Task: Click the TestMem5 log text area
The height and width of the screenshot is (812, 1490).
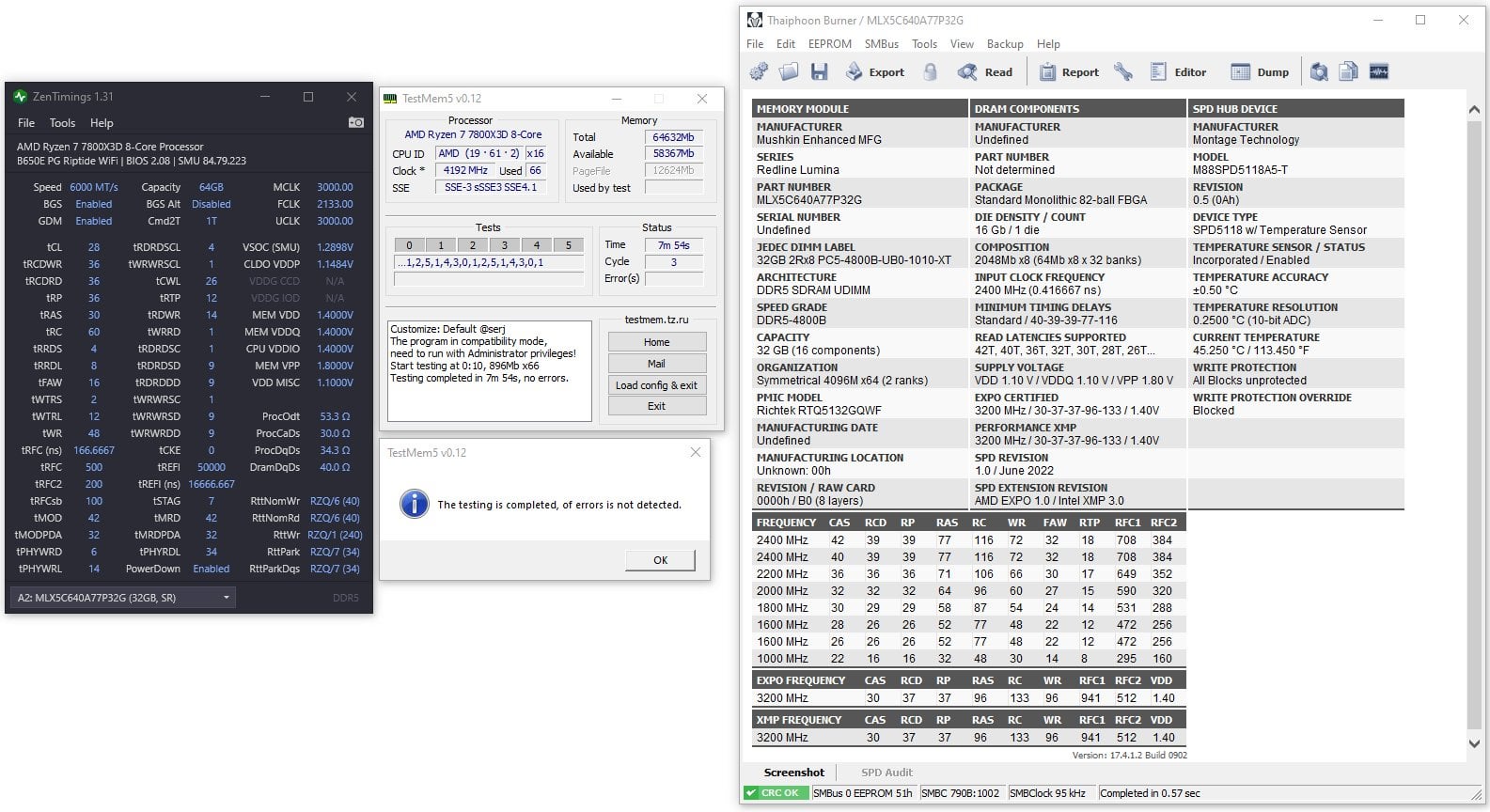Action: coord(490,371)
